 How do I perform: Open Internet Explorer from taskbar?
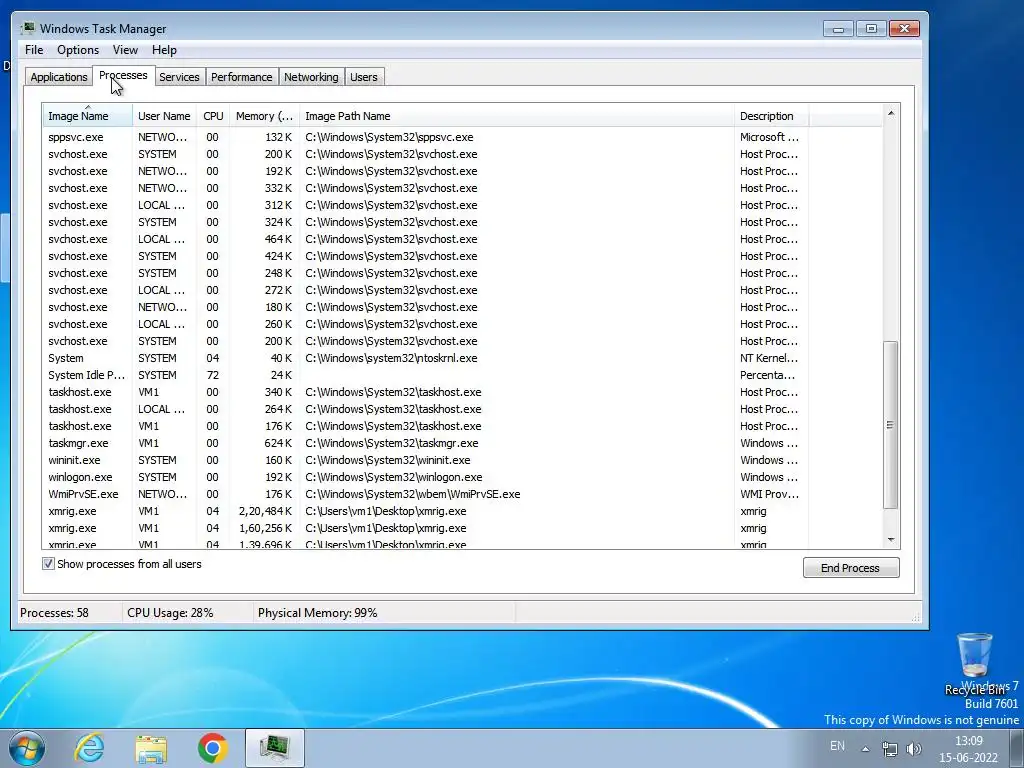[89, 748]
